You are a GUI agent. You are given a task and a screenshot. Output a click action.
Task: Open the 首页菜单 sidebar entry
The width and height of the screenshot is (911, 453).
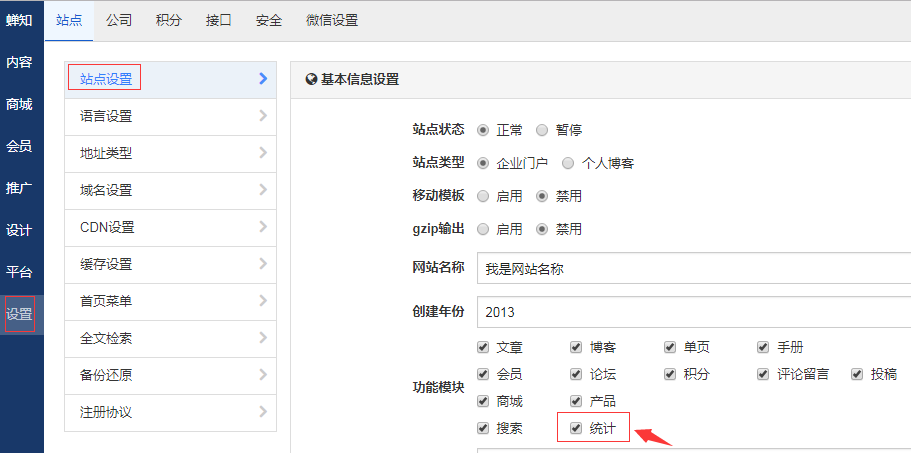170,302
